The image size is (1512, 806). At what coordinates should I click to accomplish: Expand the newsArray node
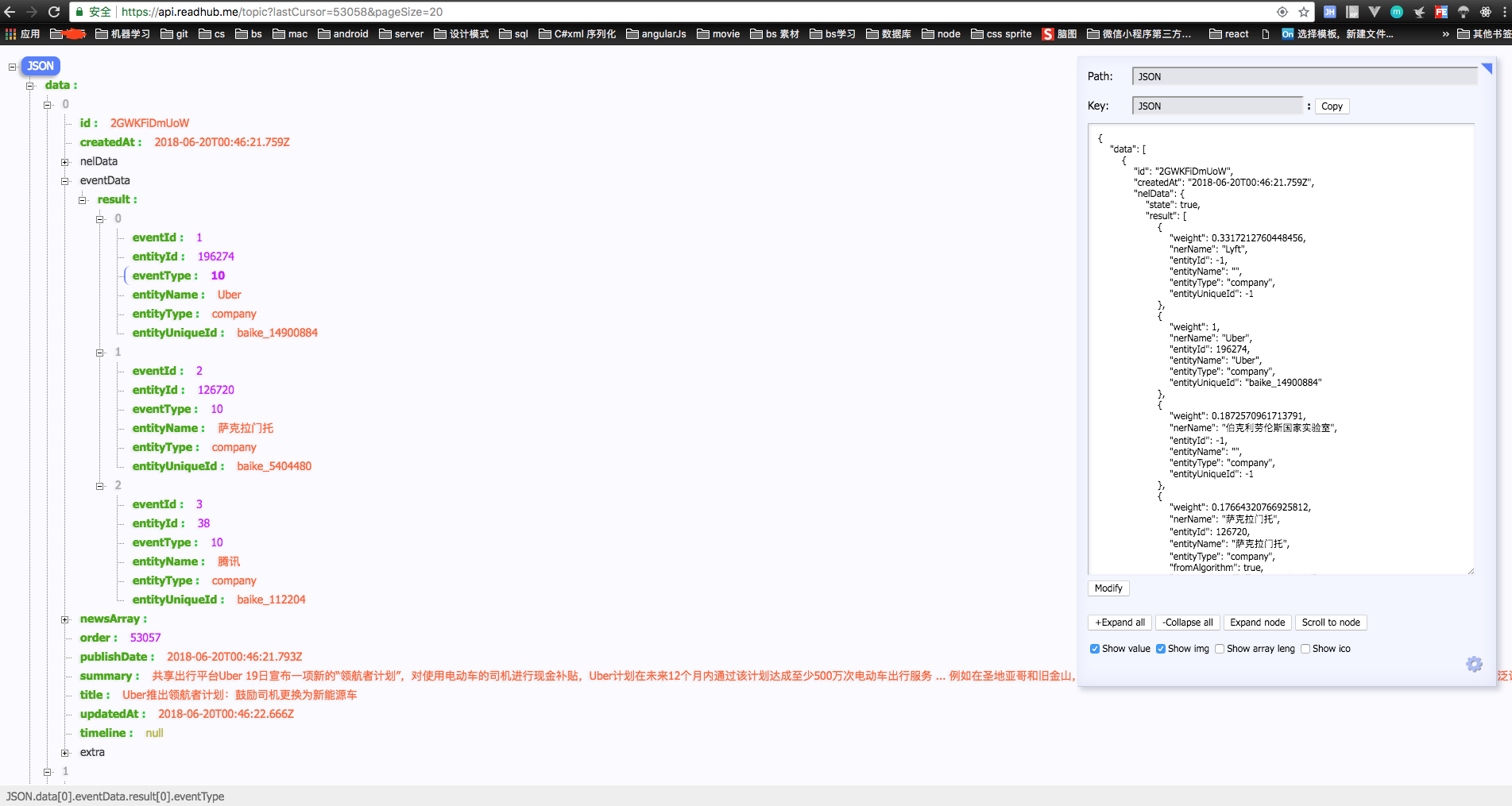click(x=65, y=619)
